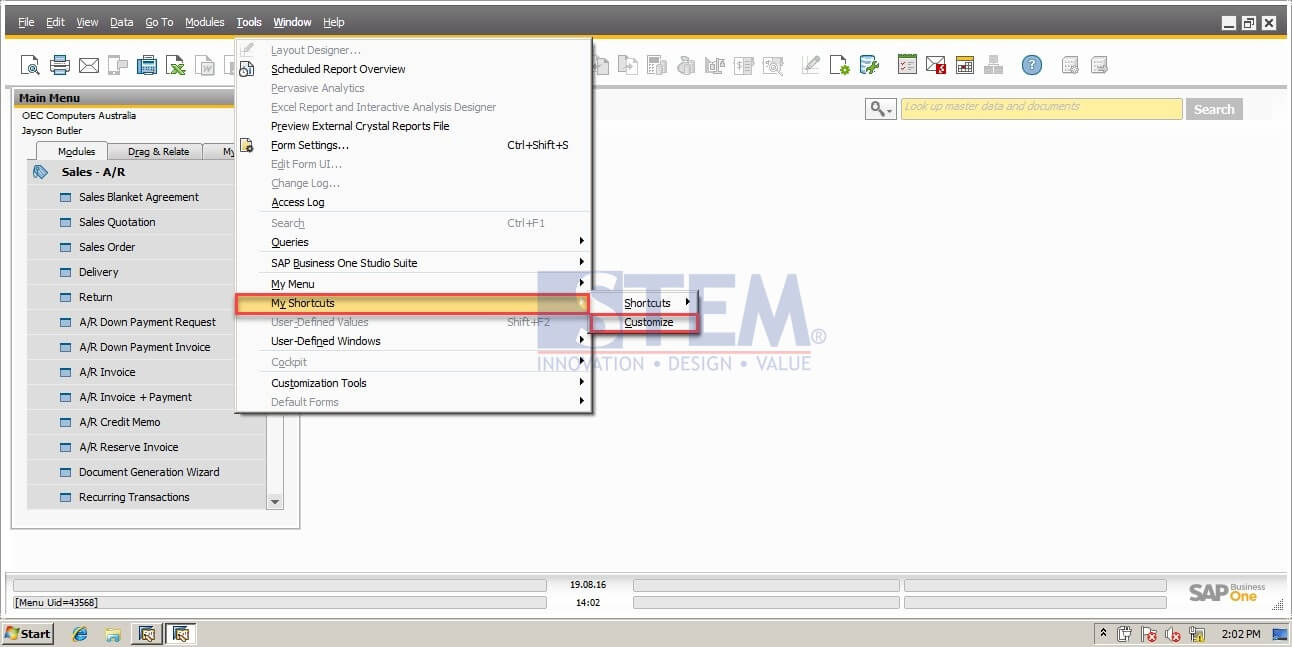Click the Volume and Weight scales icon
Image resolution: width=1292 pixels, height=647 pixels.
(715, 65)
